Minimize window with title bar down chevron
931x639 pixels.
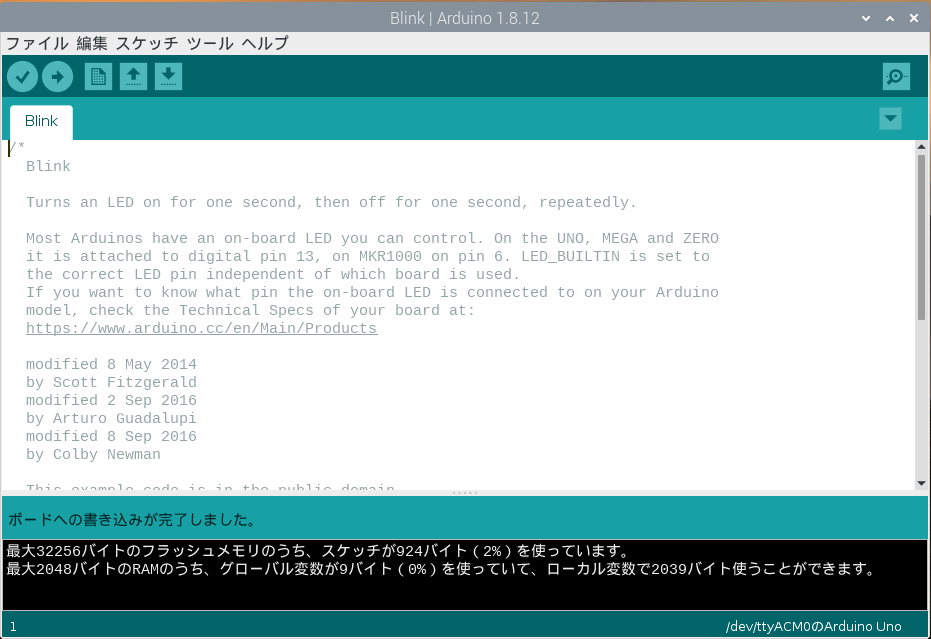866,18
